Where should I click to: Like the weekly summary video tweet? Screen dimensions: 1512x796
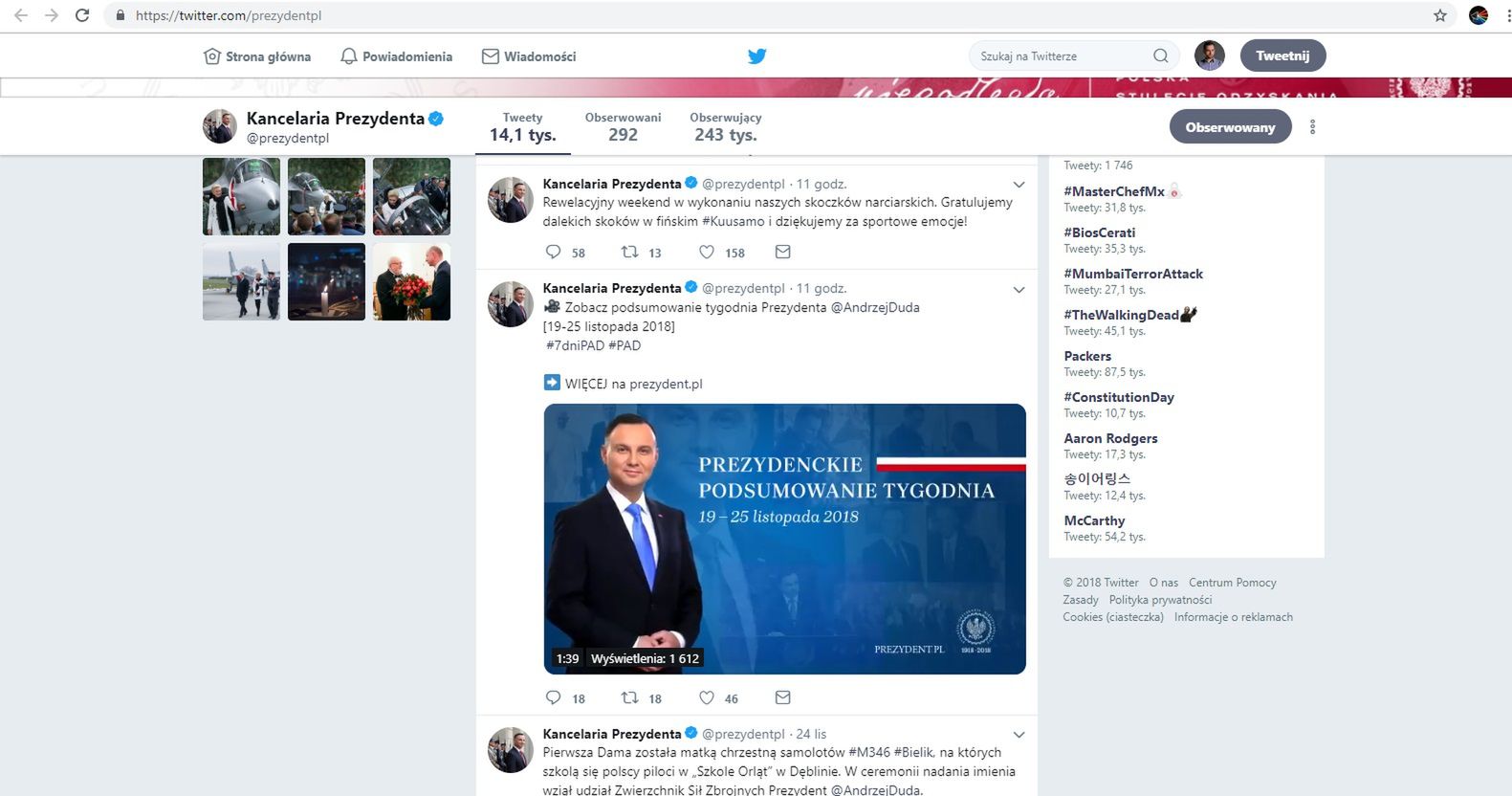[706, 697]
